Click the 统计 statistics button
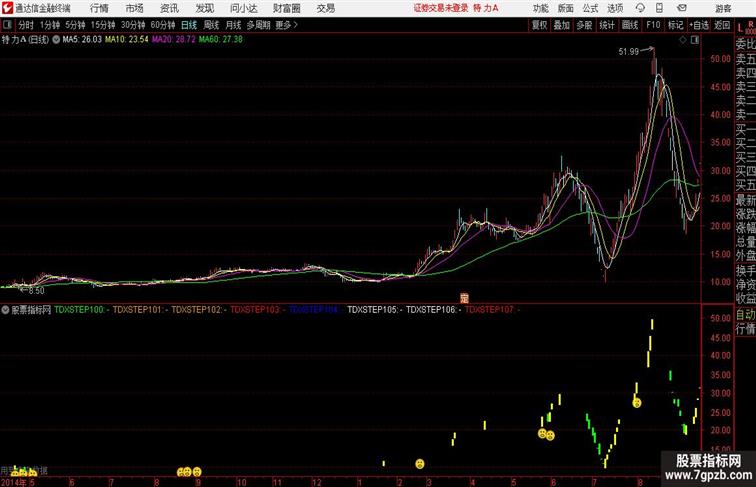 pyautogui.click(x=607, y=25)
